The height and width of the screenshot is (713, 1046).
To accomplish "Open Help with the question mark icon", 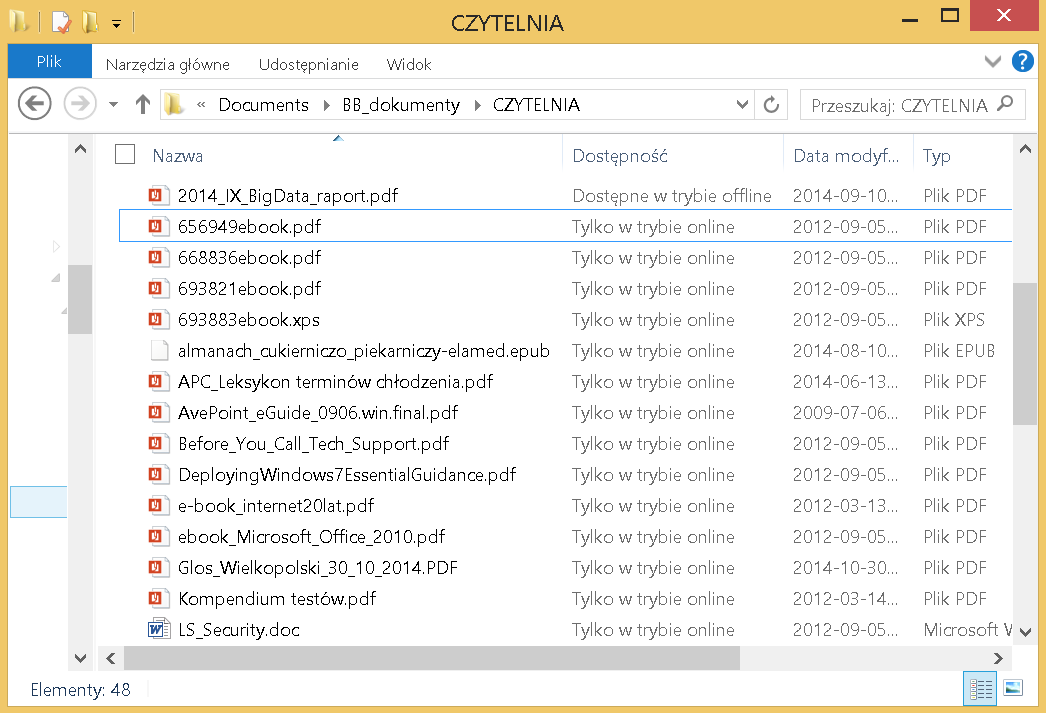I will 1022,62.
